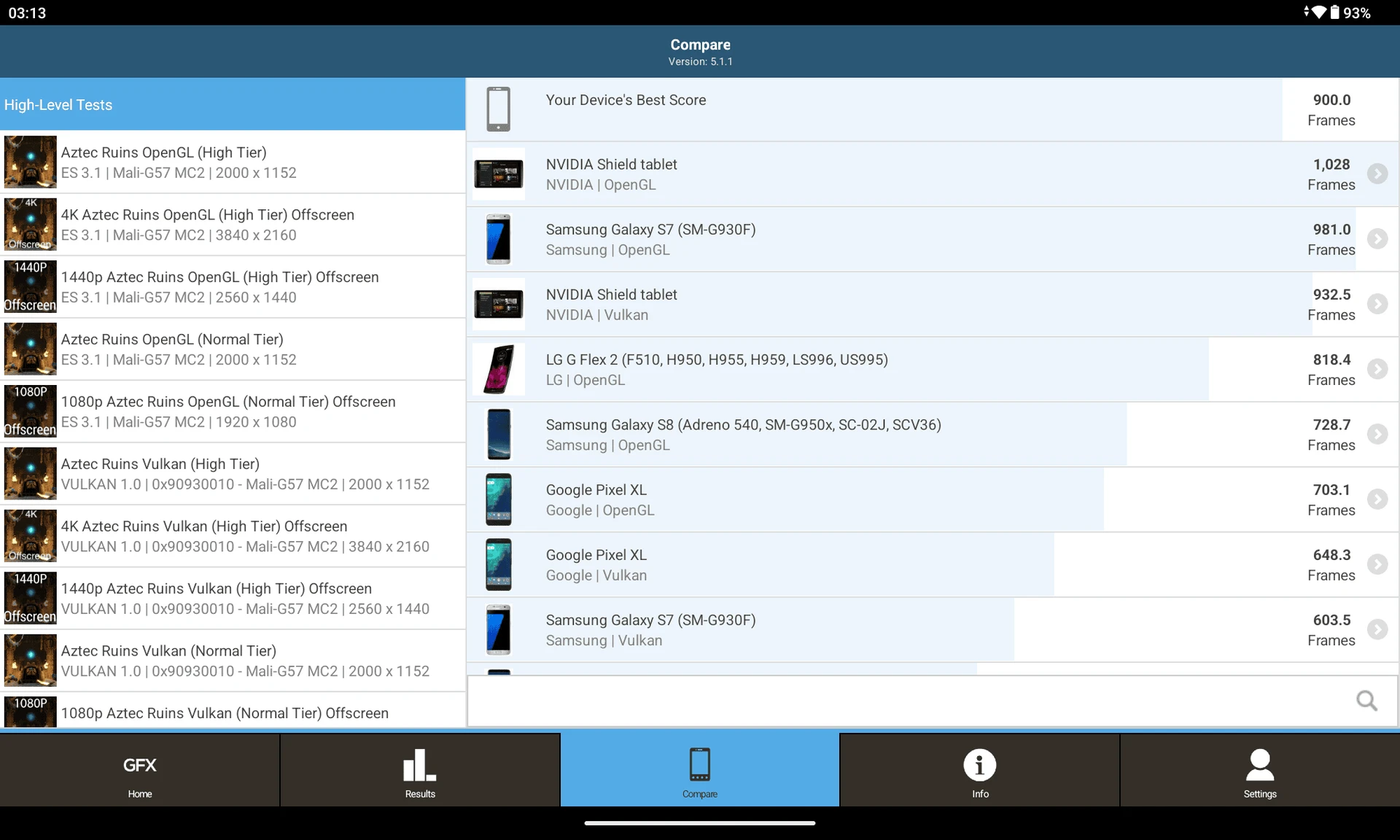Click 4K Aztec Ruins OpenGL Offscreen thumbnail

[30, 225]
